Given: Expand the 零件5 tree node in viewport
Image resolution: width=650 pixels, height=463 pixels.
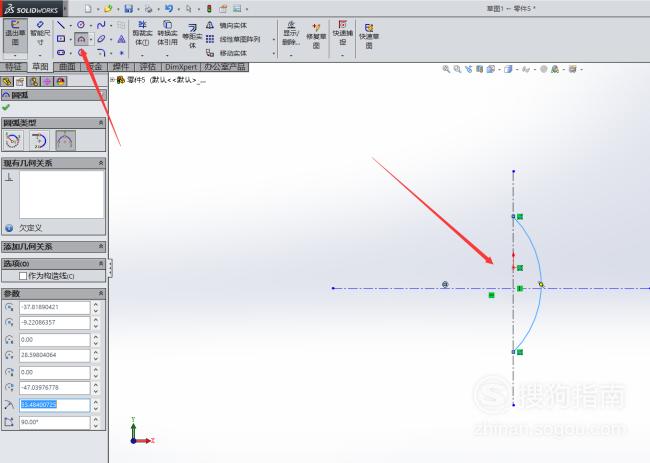Looking at the screenshot, I should pos(112,80).
